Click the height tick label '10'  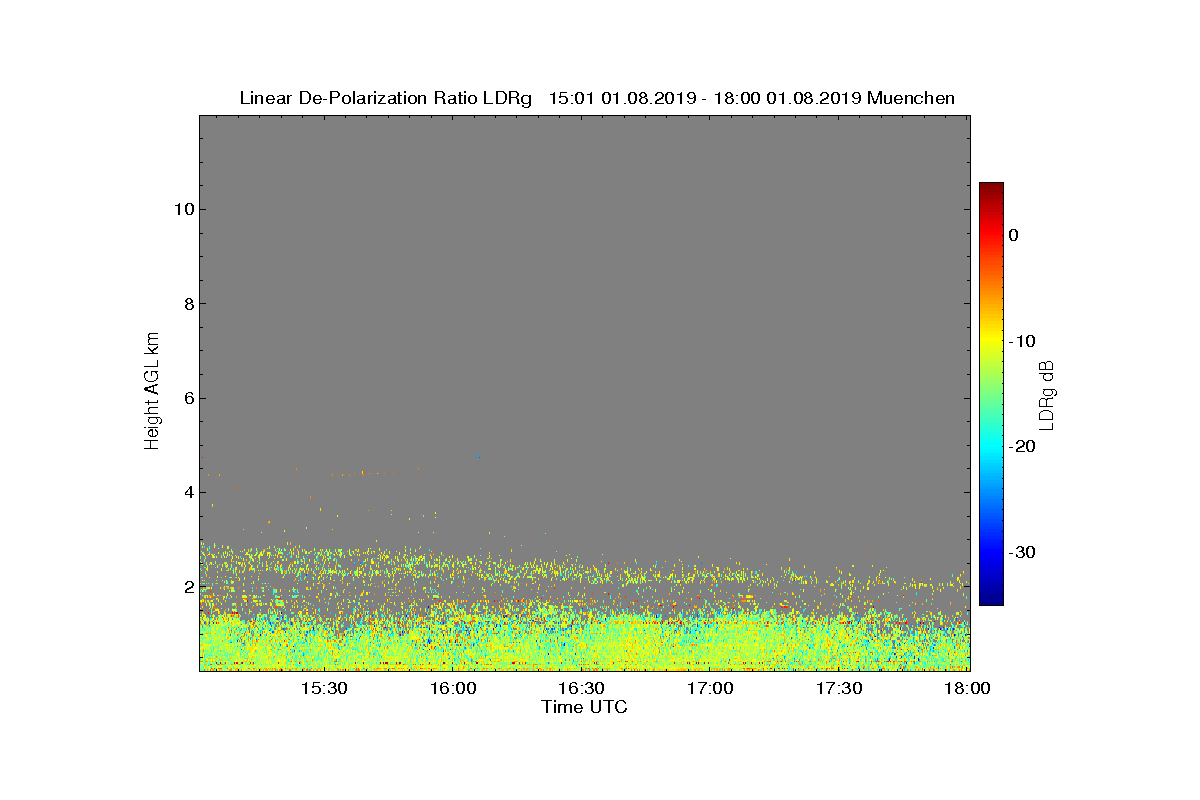(x=183, y=209)
